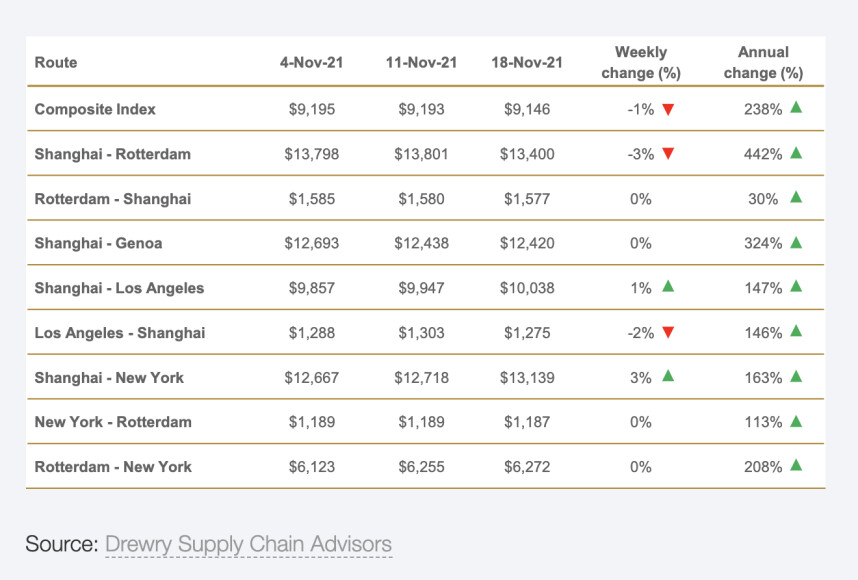This screenshot has width=858, height=580.
Task: Click the Drewry Supply Chain Advisors link
Action: pos(248,545)
